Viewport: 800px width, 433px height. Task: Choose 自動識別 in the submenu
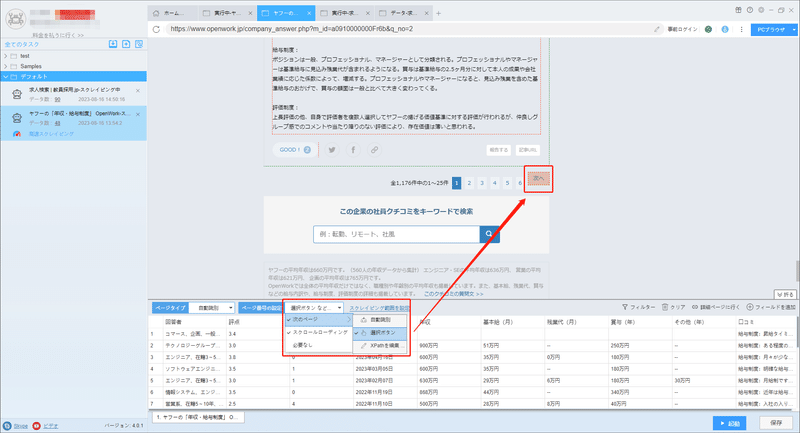380,320
